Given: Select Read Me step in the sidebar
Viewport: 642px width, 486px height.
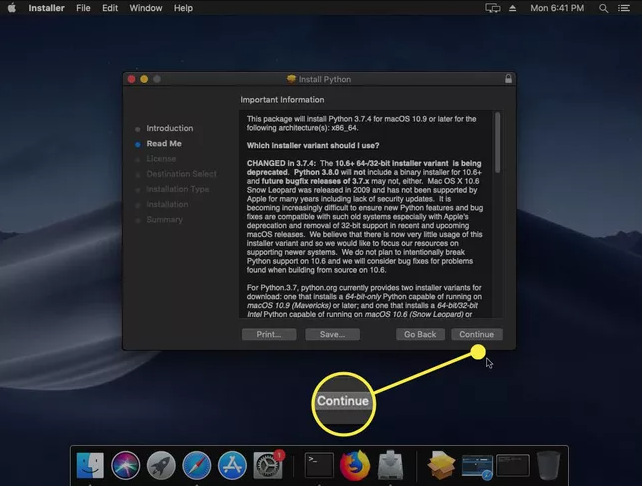Looking at the screenshot, I should pos(164,143).
